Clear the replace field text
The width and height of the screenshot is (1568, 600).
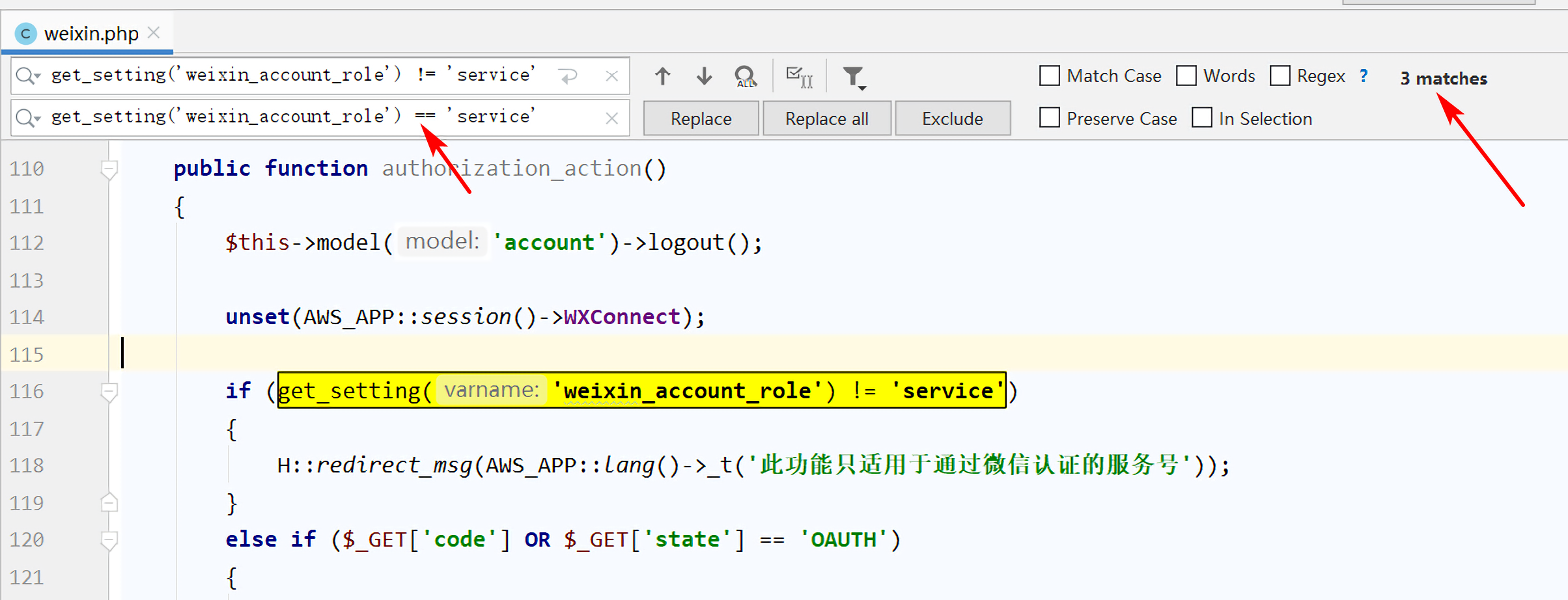(611, 118)
